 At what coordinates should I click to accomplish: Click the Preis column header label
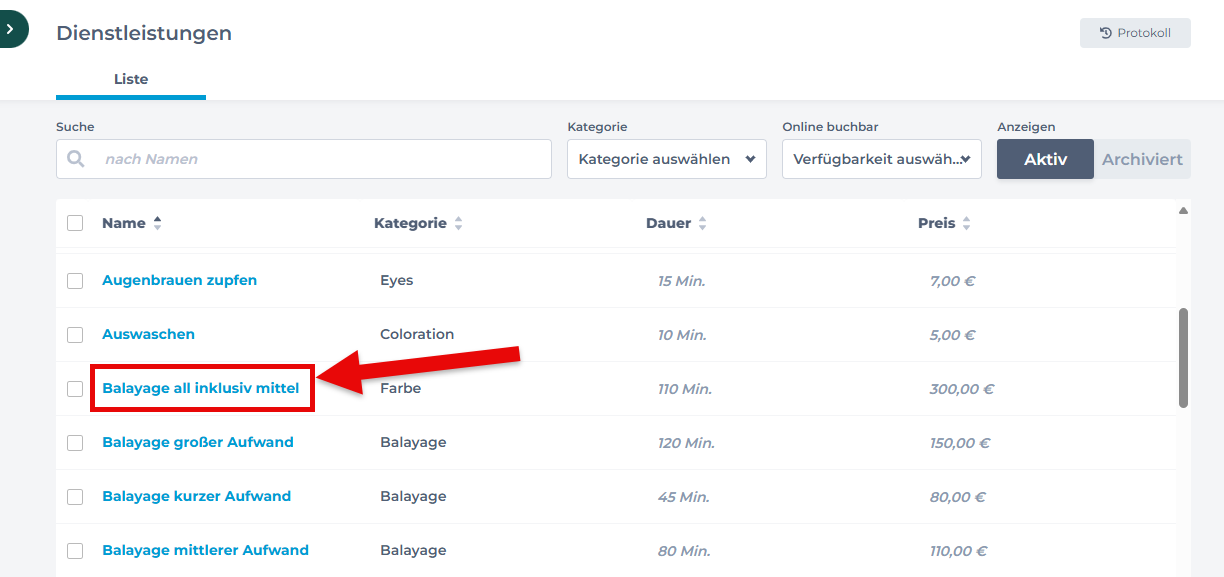click(937, 223)
